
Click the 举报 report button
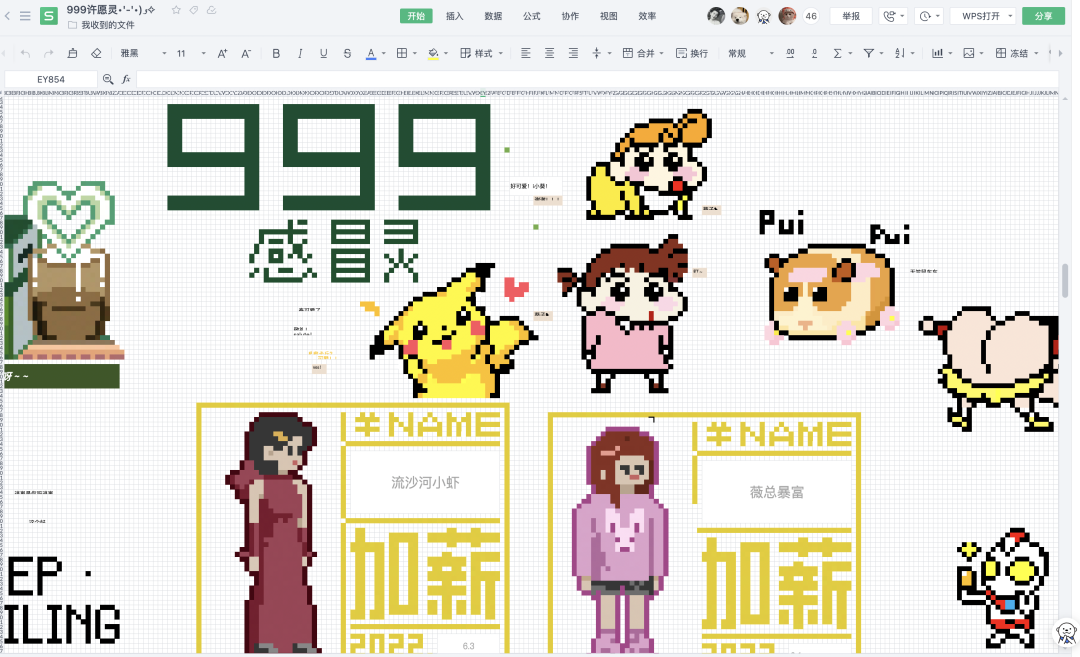point(851,16)
